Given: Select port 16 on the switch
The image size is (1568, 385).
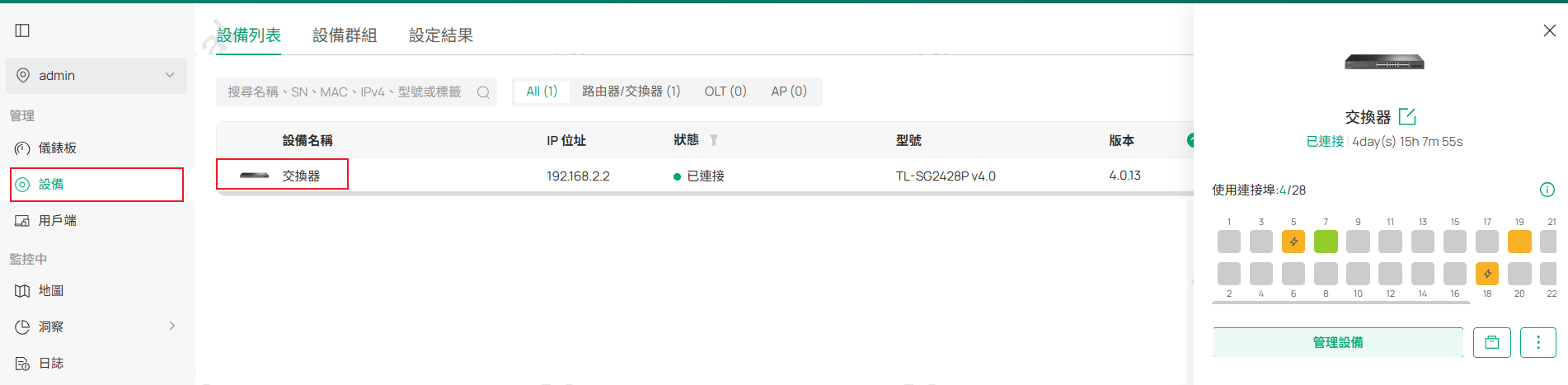Looking at the screenshot, I should click(x=1455, y=274).
